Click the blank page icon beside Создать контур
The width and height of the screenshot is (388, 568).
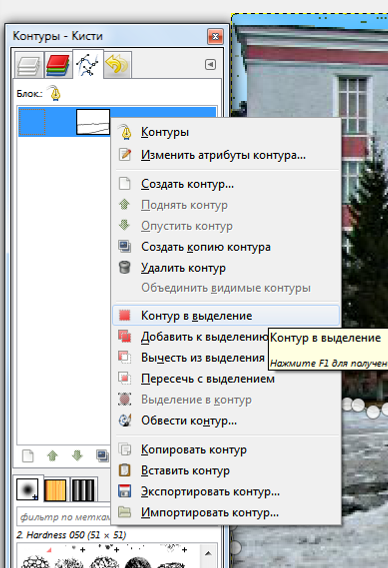click(125, 184)
